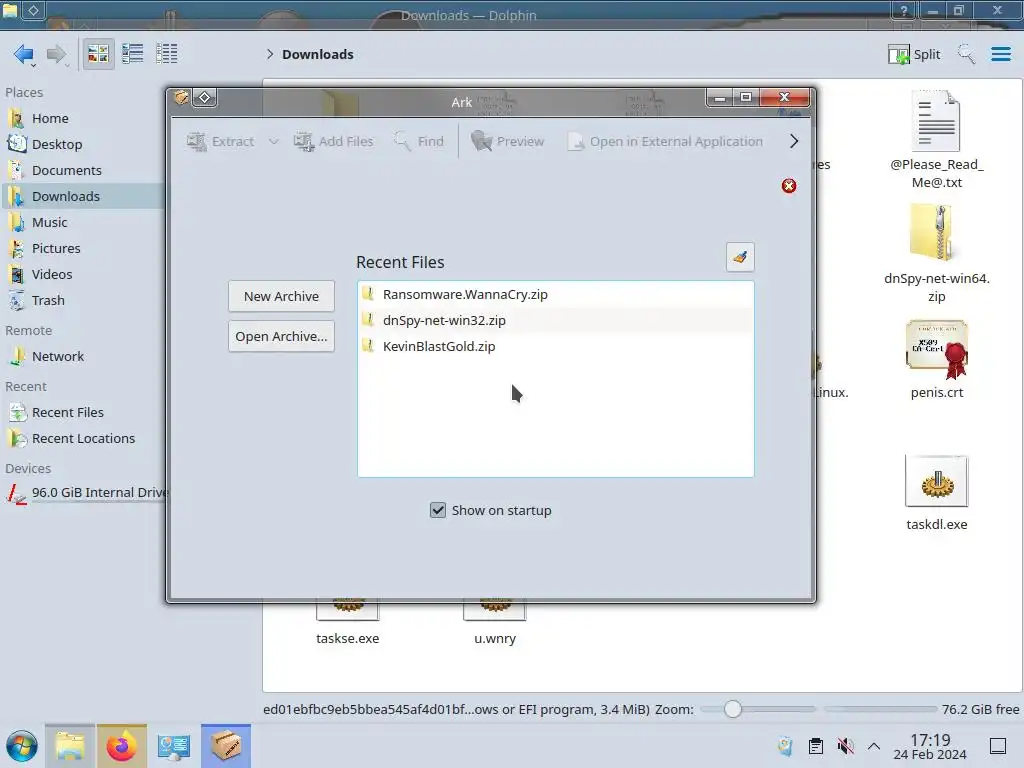Open Recent Locations in sidebar

point(82,439)
